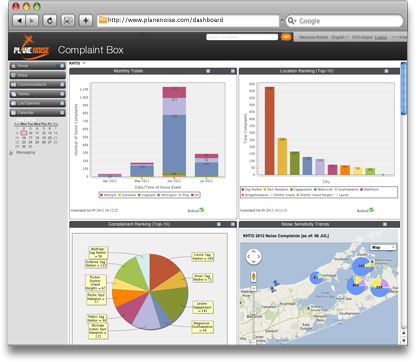Open the Setup sidebar menu
The image size is (416, 362).
click(x=37, y=75)
